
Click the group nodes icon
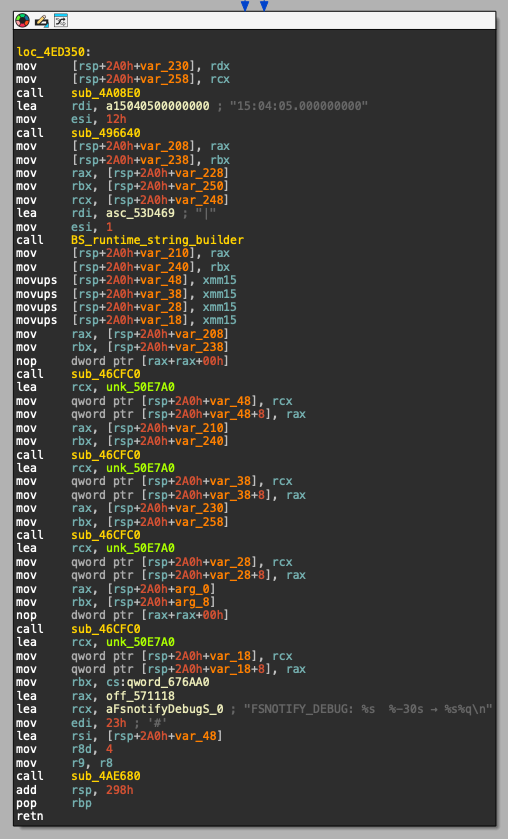click(x=61, y=21)
